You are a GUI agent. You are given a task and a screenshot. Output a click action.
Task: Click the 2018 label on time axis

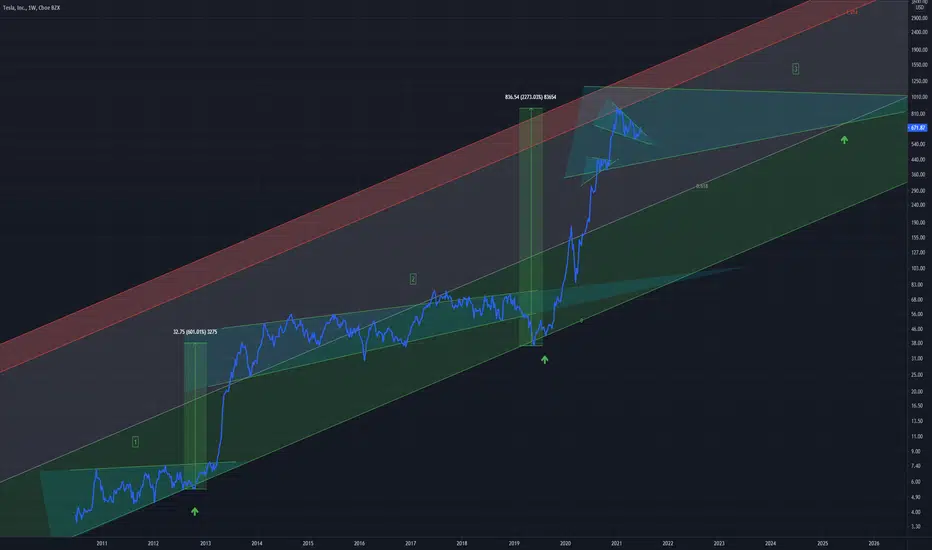click(462, 543)
